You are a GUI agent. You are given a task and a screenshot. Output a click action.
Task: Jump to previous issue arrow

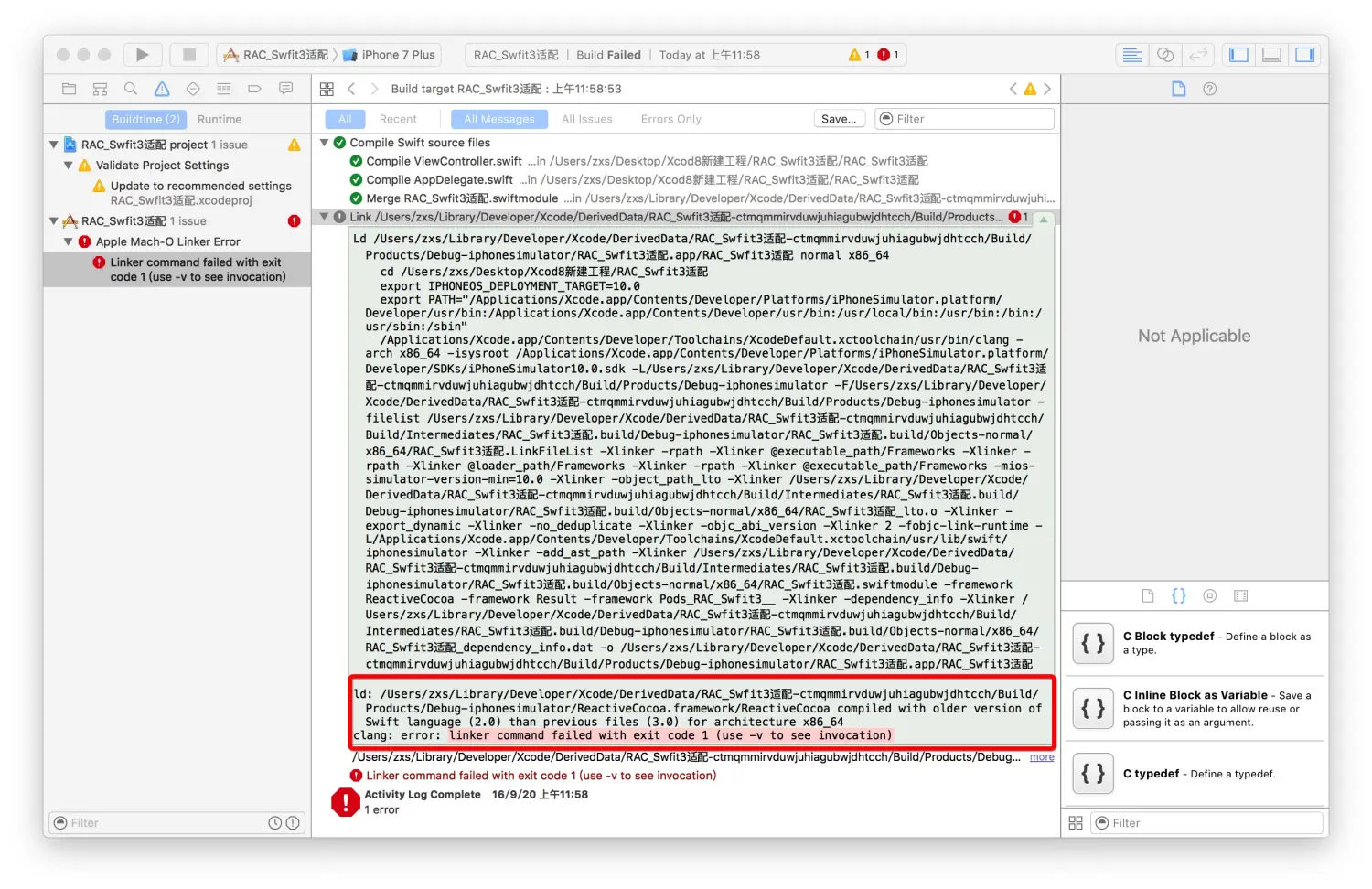[1013, 89]
